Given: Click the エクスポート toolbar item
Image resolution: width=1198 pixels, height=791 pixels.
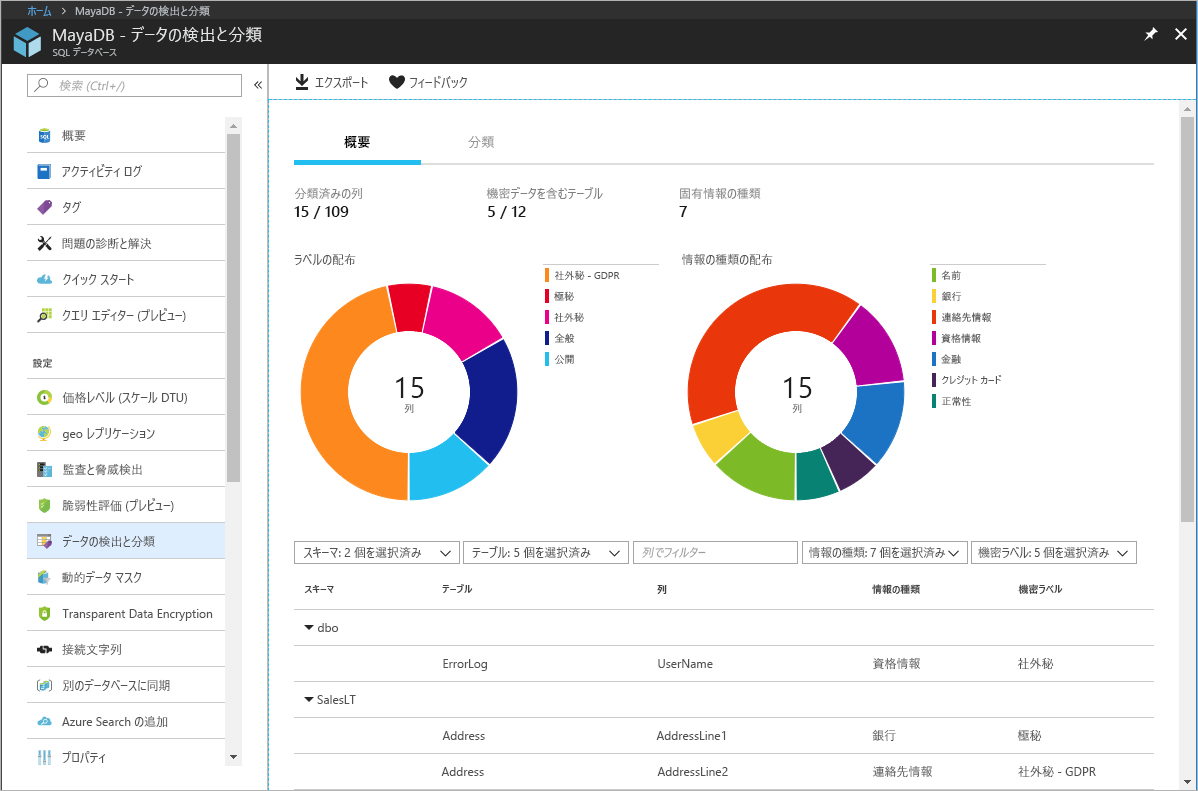Looking at the screenshot, I should click(331, 82).
